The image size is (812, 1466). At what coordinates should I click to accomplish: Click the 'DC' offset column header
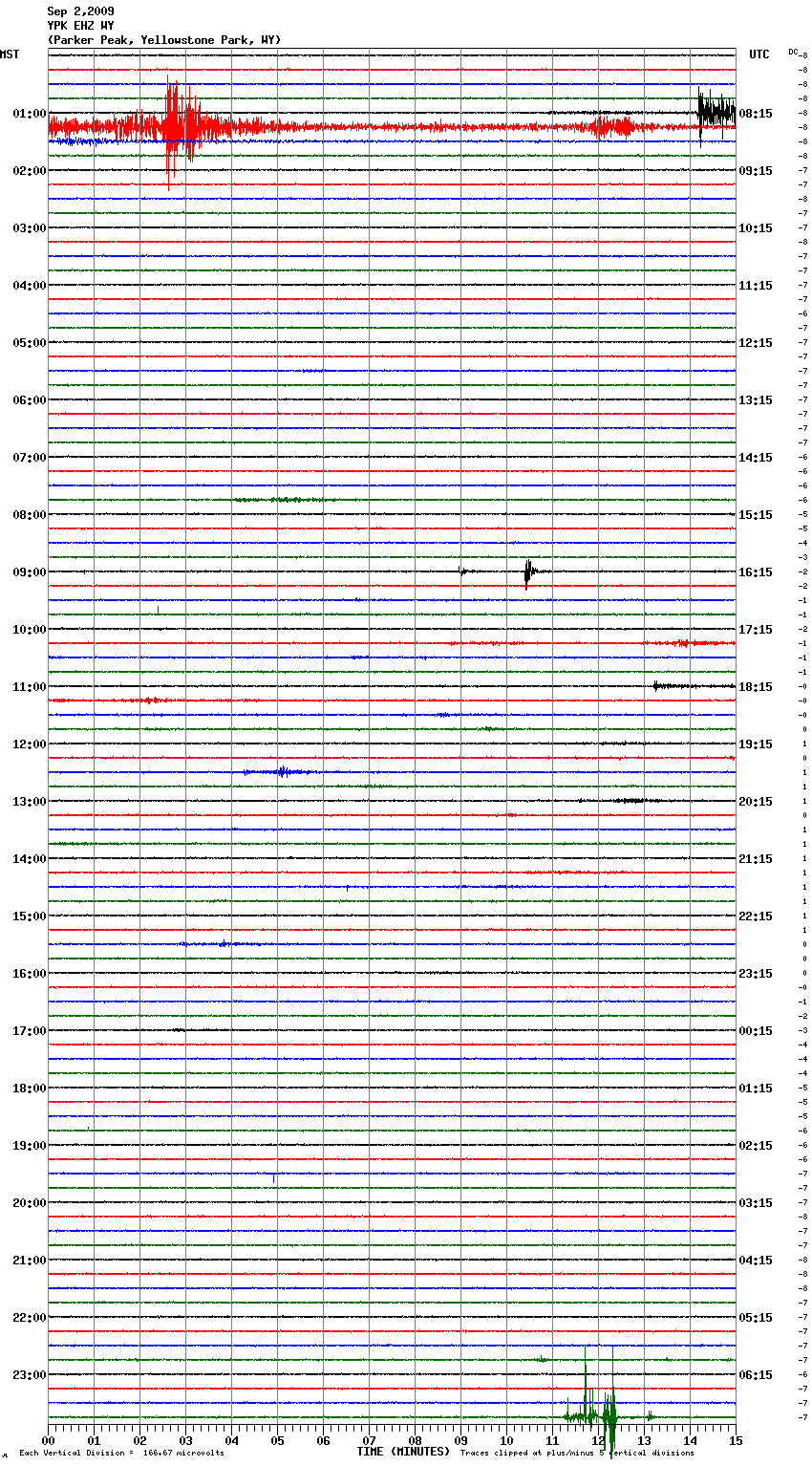coord(793,52)
